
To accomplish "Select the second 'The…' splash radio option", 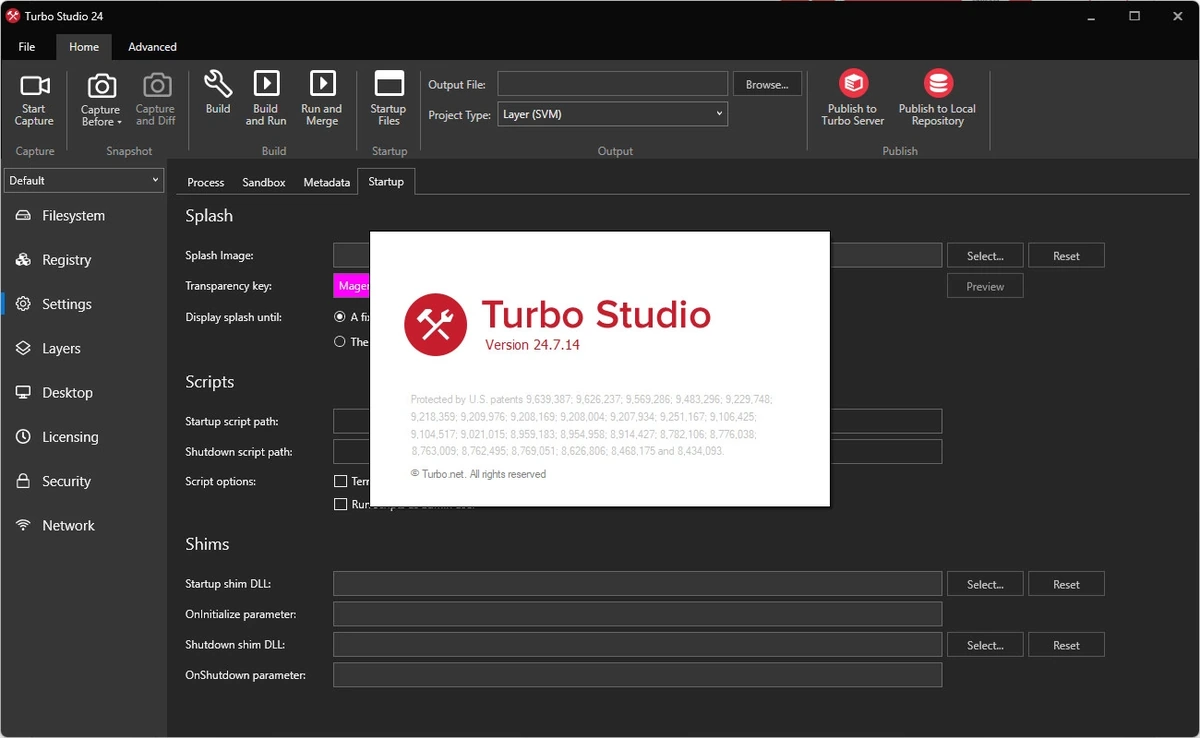I will pyautogui.click(x=340, y=342).
